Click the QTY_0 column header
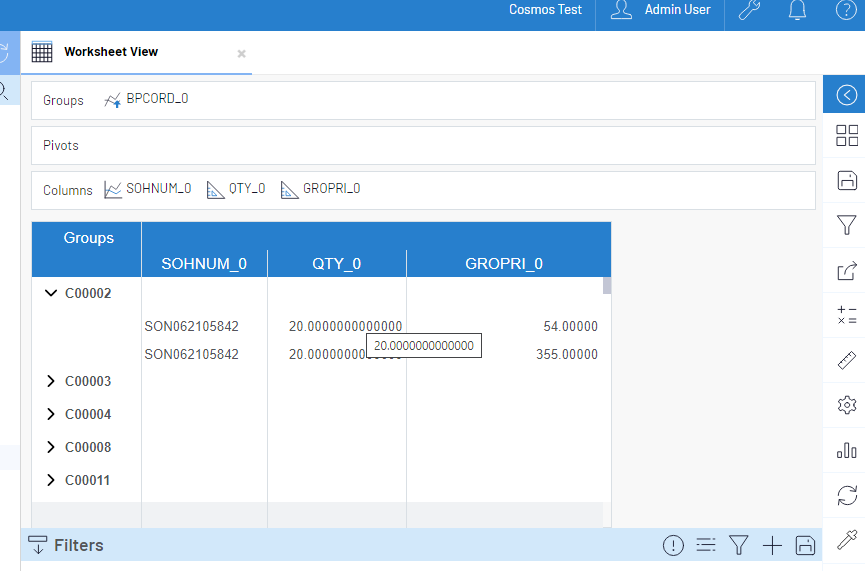This screenshot has height=571, width=865. 336,264
